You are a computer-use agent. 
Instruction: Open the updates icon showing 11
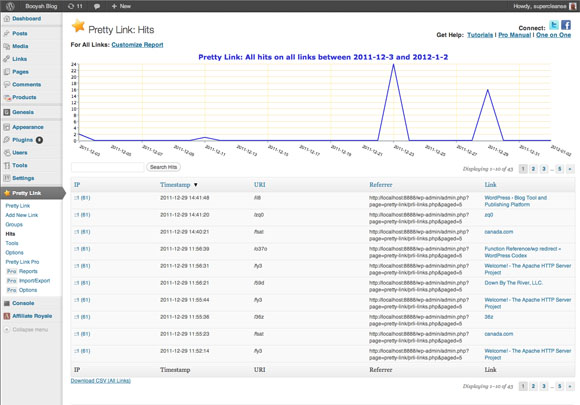tap(75, 6)
